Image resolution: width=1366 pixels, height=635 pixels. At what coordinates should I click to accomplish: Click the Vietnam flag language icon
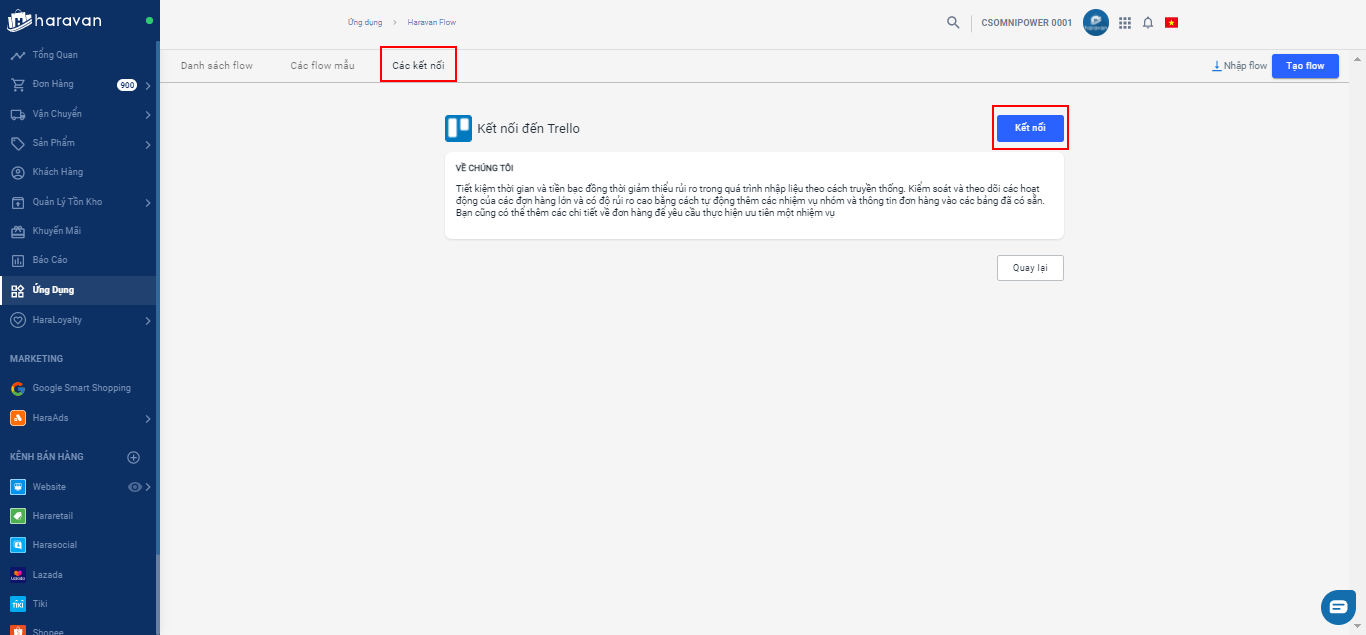(1171, 22)
